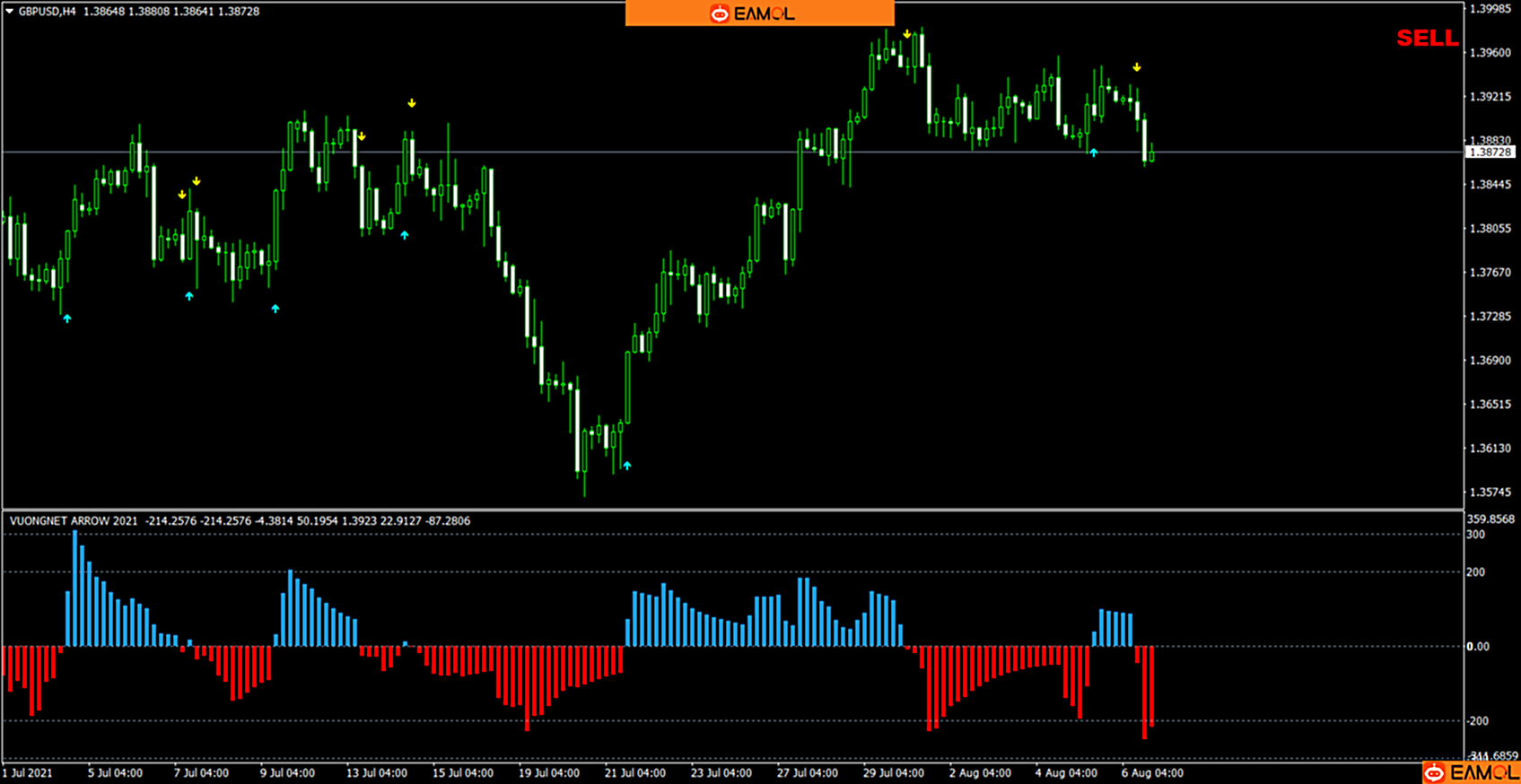
Task: Click the 0.00 level on indicator scale
Action: click(x=1477, y=646)
